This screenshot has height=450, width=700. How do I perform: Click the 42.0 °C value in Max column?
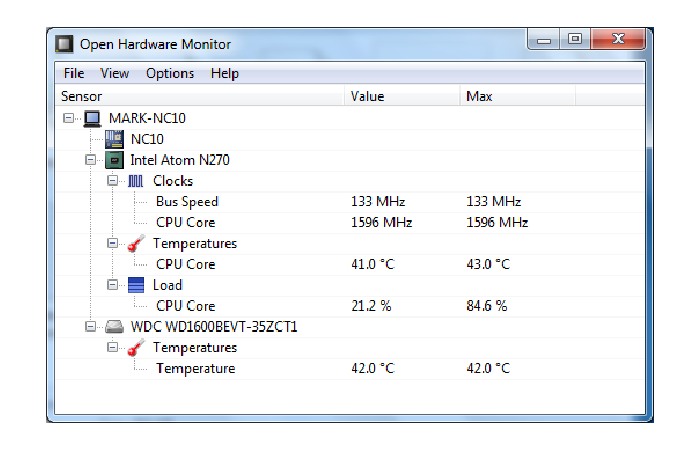[x=488, y=368]
